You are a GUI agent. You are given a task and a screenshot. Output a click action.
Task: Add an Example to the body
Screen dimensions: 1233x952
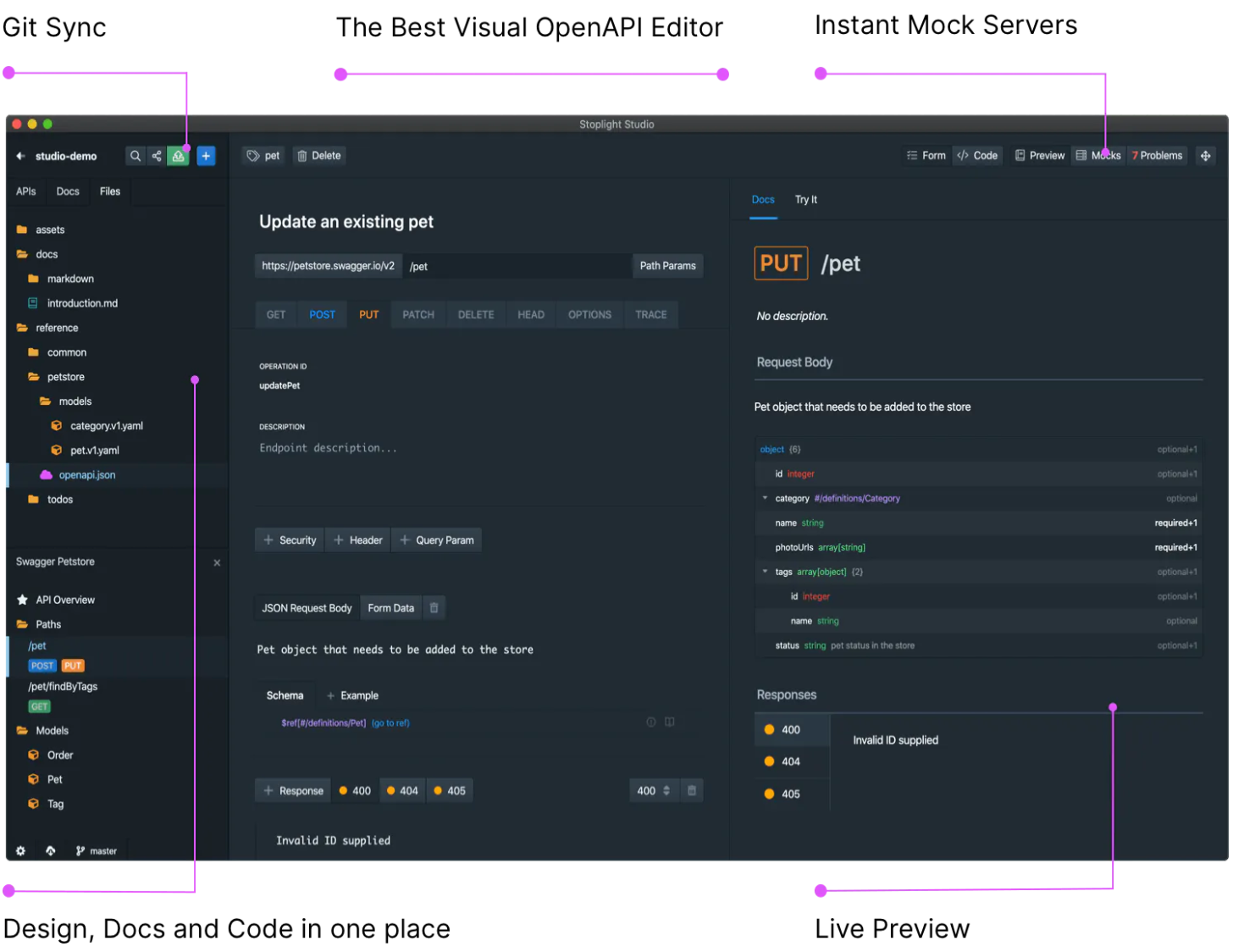[352, 696]
